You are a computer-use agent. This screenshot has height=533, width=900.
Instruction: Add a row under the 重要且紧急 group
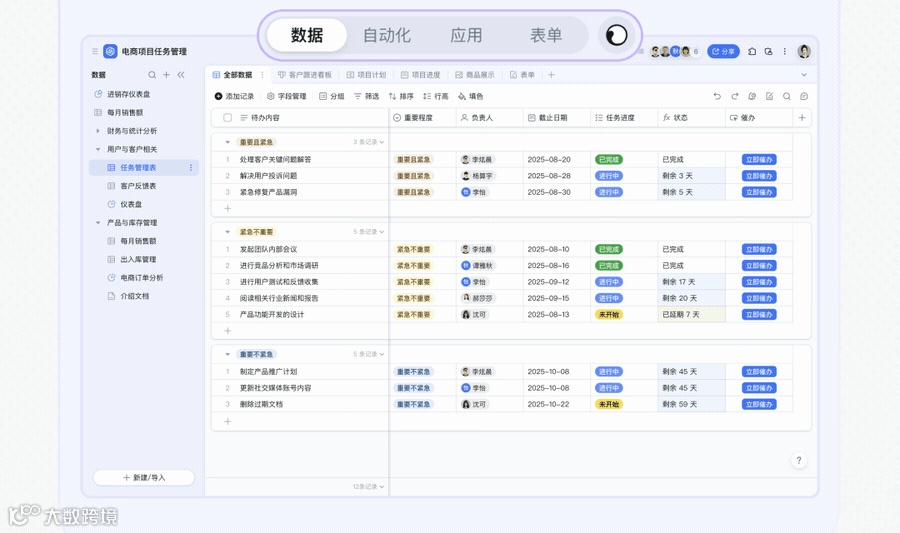coord(227,208)
